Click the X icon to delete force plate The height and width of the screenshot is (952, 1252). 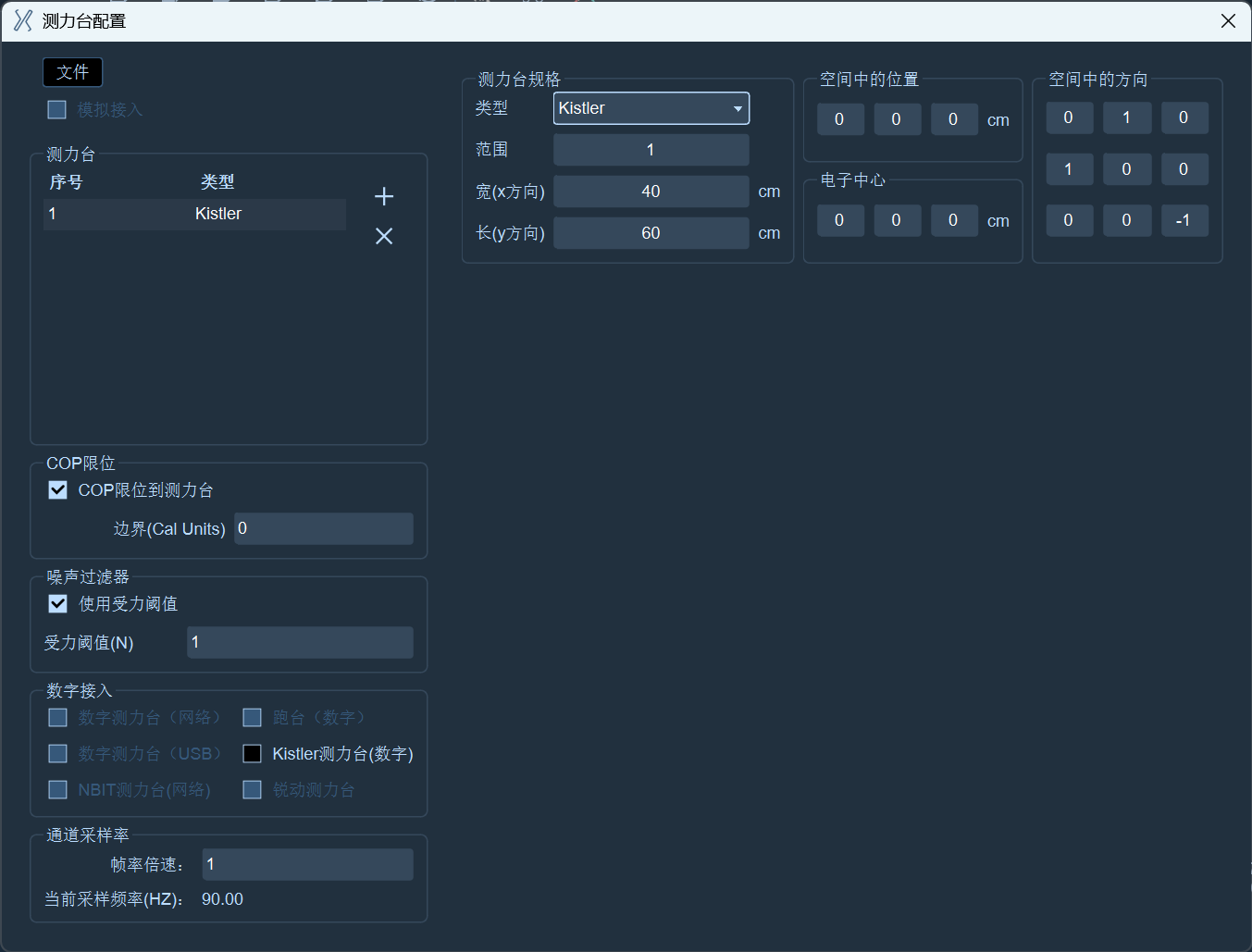tap(384, 236)
